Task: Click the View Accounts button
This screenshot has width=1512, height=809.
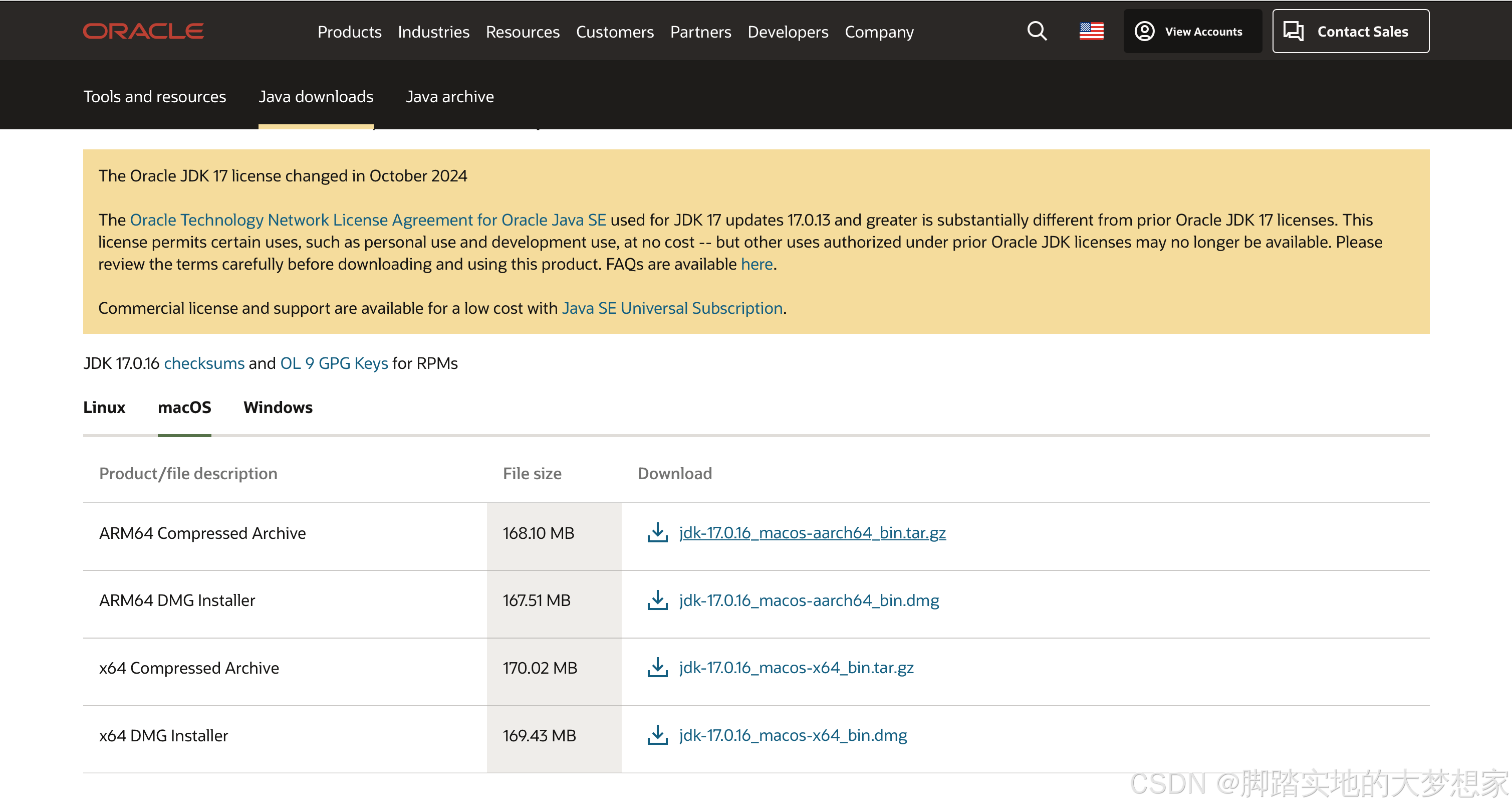Action: click(1192, 31)
